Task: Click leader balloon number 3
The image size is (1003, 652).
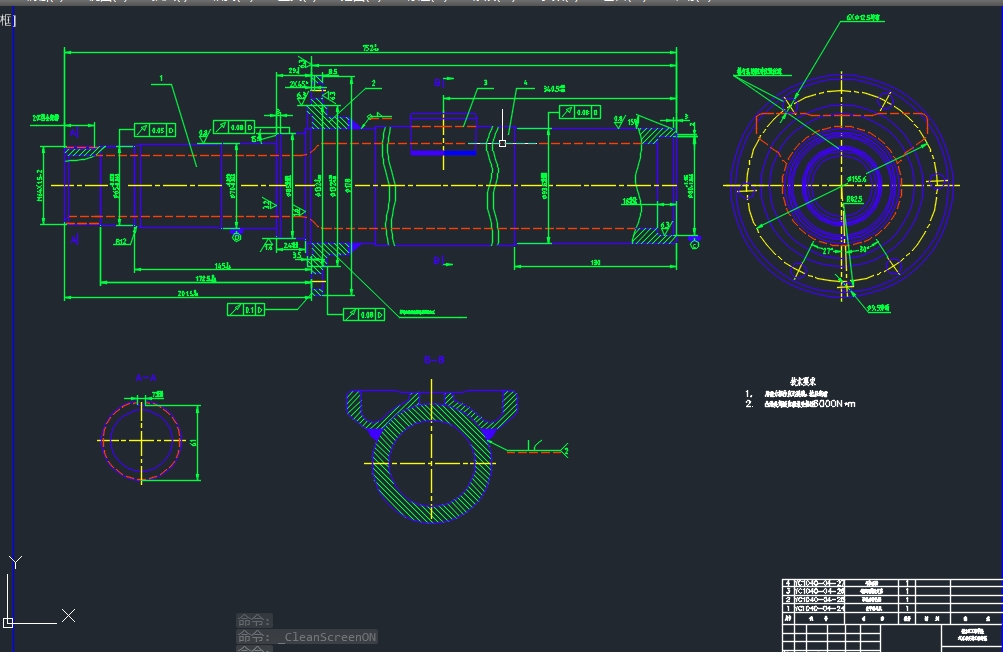Action: pyautogui.click(x=486, y=83)
